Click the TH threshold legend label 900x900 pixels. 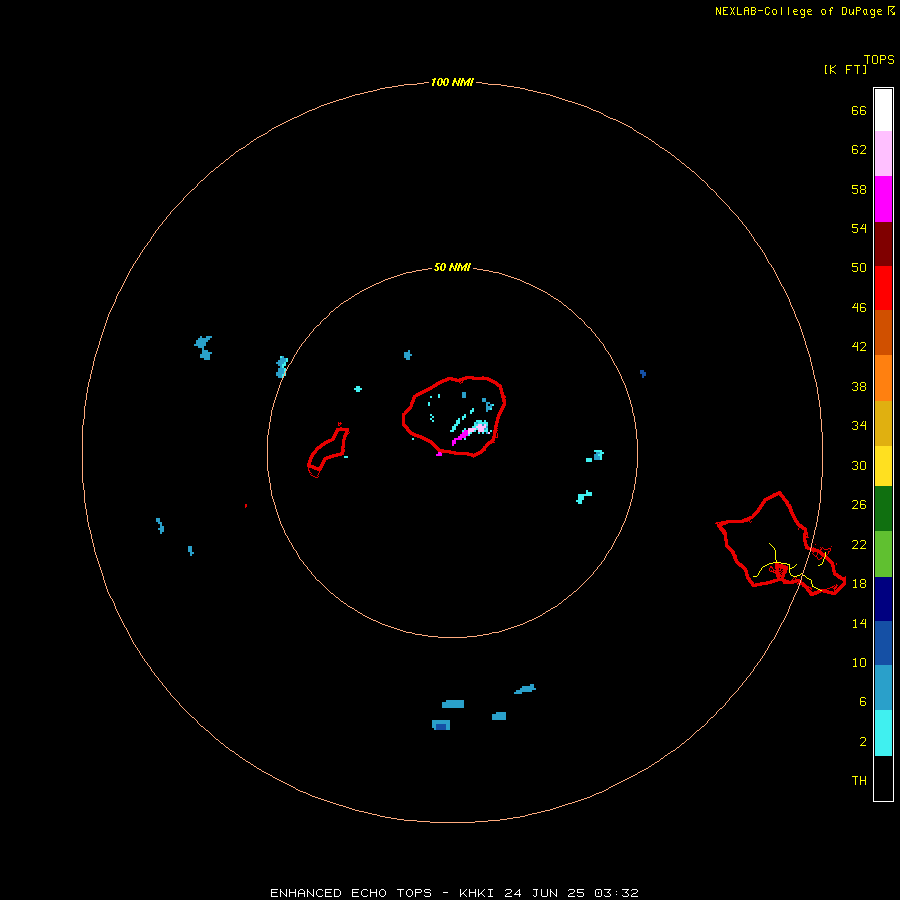859,780
